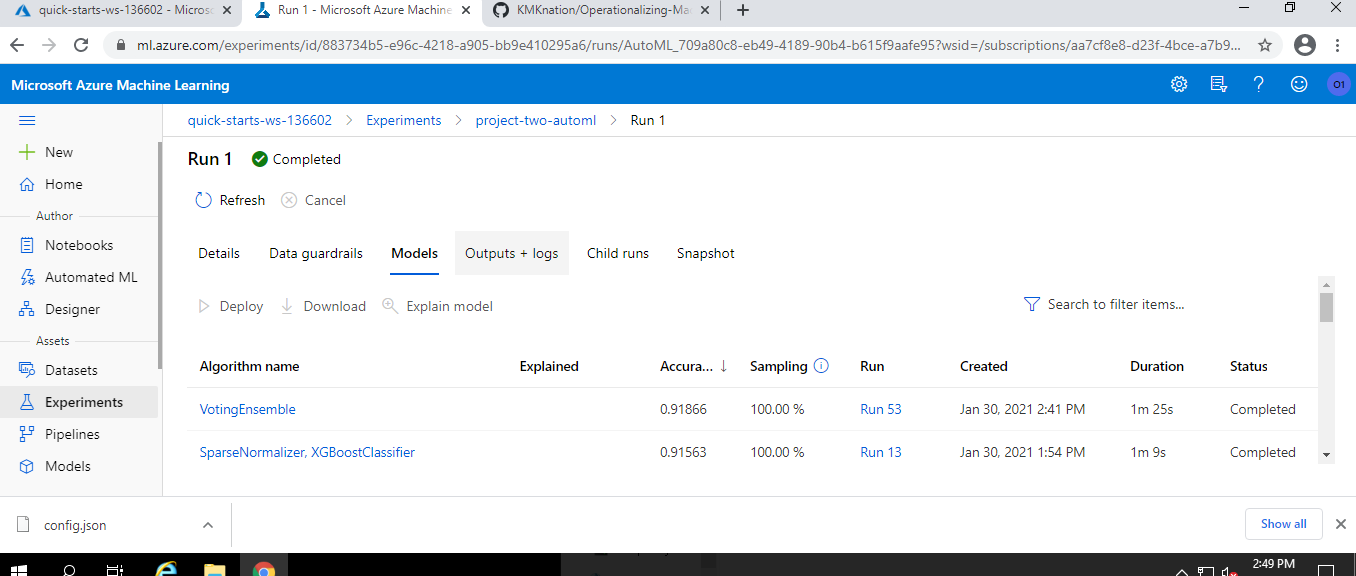Open the Child runs tab

(618, 253)
